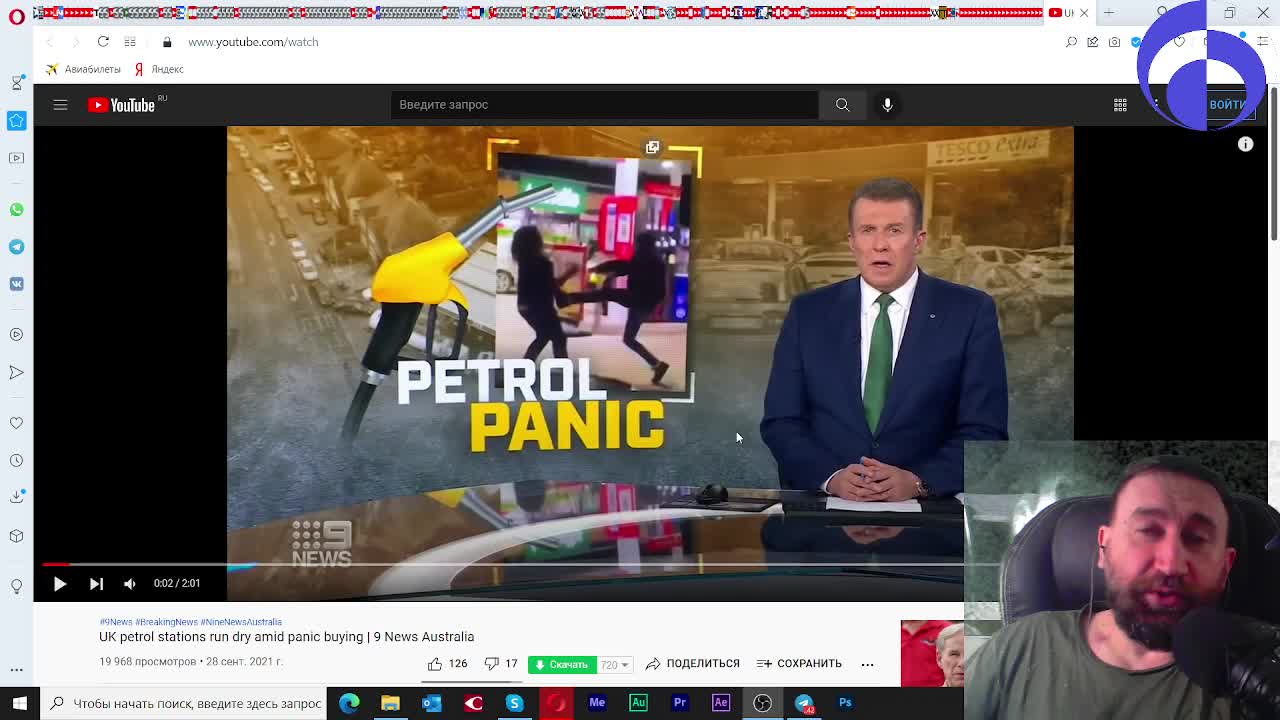Open the YouTube apps grid
The height and width of the screenshot is (720, 1280).
(x=1120, y=105)
